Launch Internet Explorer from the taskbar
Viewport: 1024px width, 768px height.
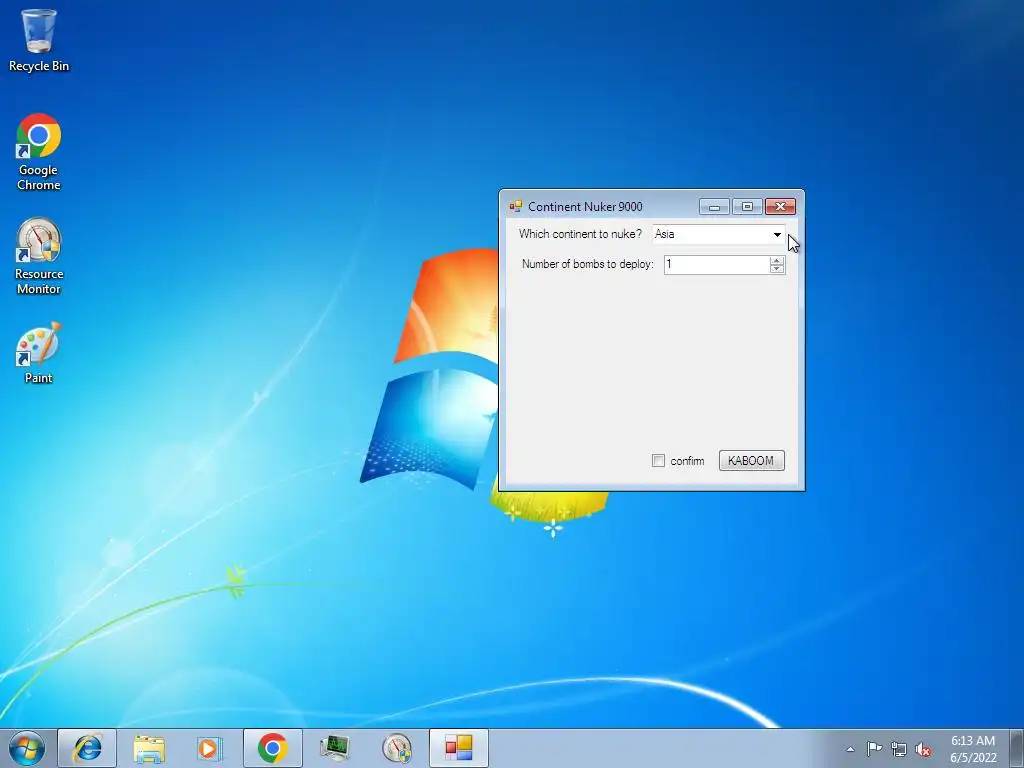pyautogui.click(x=88, y=748)
